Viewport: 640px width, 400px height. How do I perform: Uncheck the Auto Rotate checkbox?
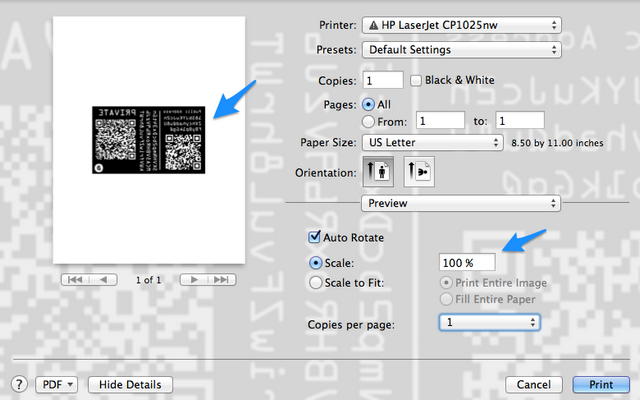pyautogui.click(x=314, y=237)
